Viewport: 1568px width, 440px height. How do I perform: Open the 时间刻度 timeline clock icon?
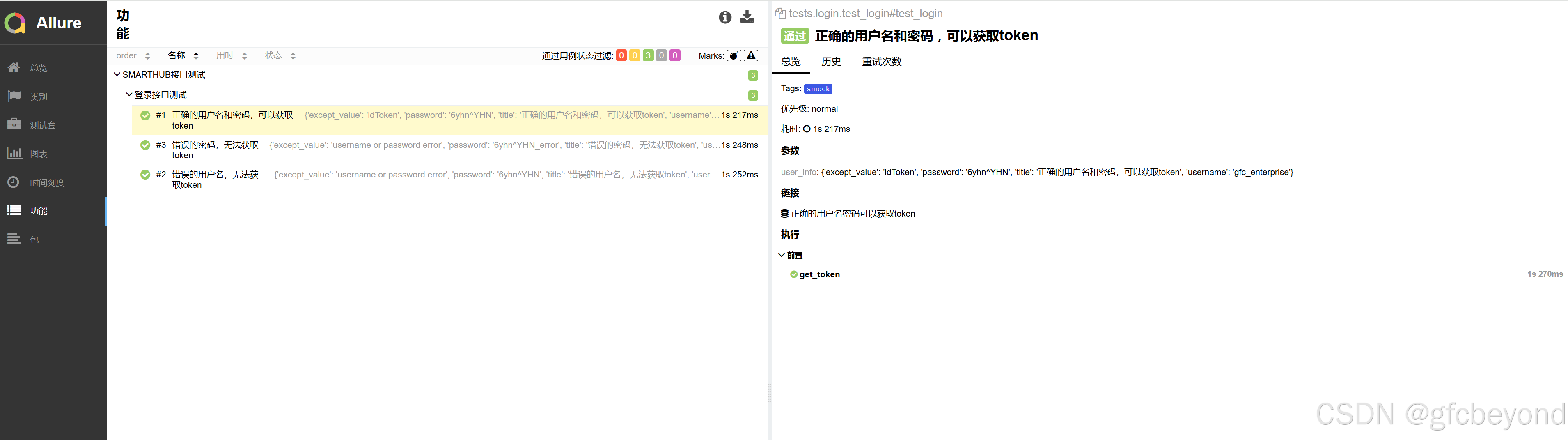[14, 182]
